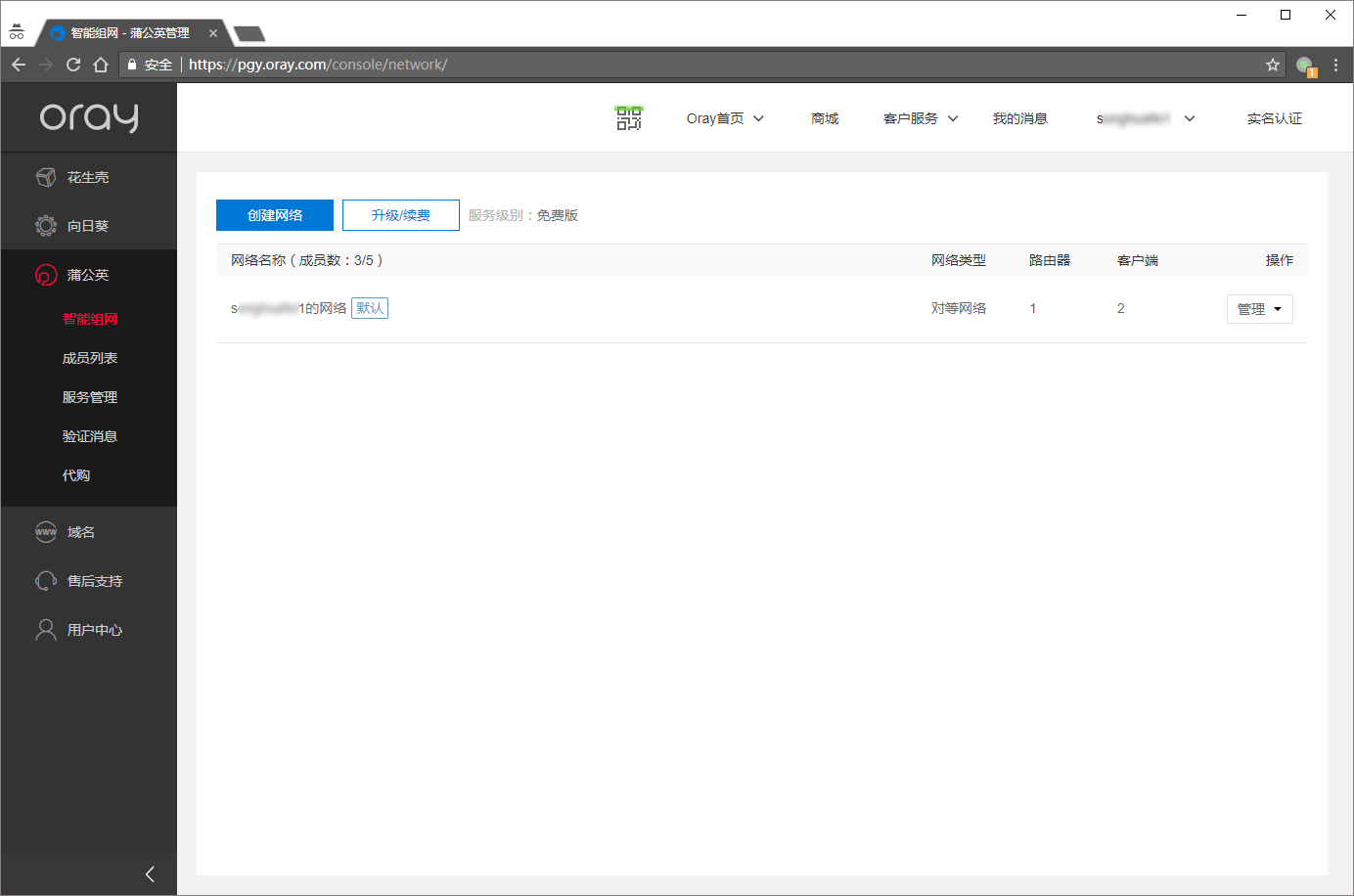Open the Chrome three-dot menu
Viewport: 1354px width, 896px height.
(x=1335, y=65)
